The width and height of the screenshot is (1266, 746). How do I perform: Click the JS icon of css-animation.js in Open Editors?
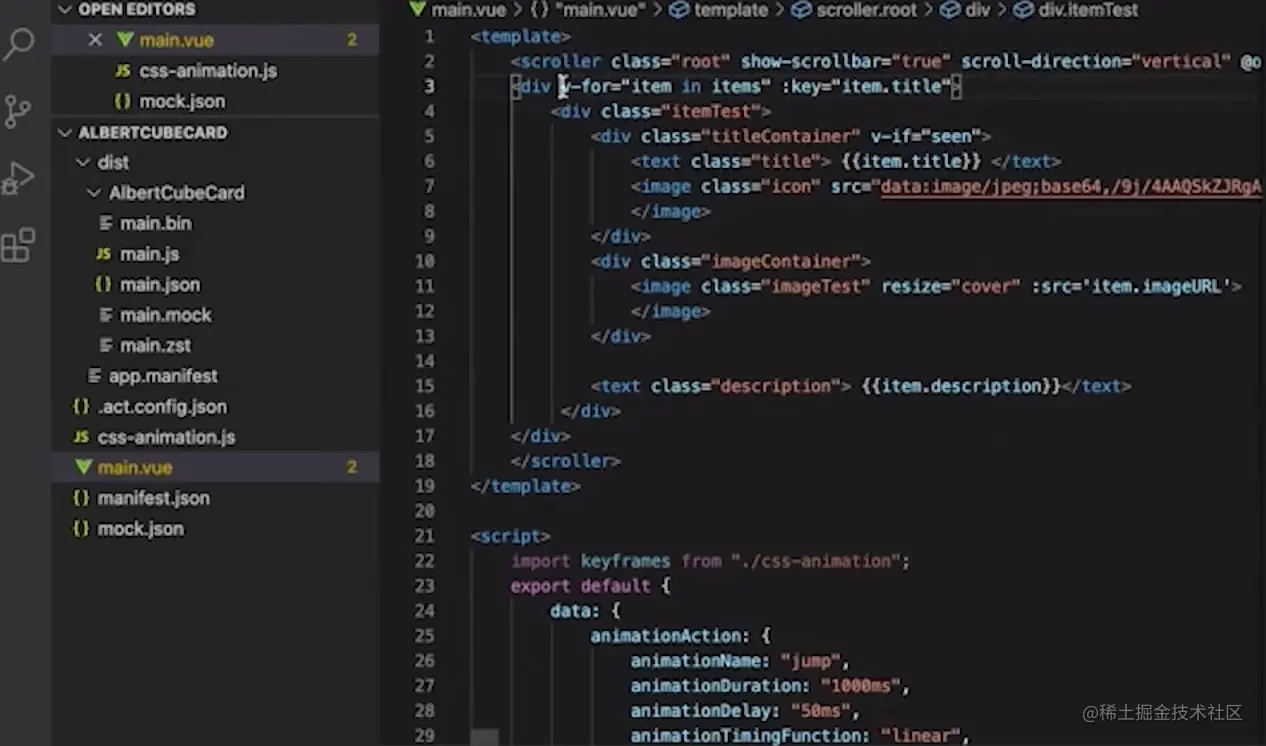coord(122,71)
